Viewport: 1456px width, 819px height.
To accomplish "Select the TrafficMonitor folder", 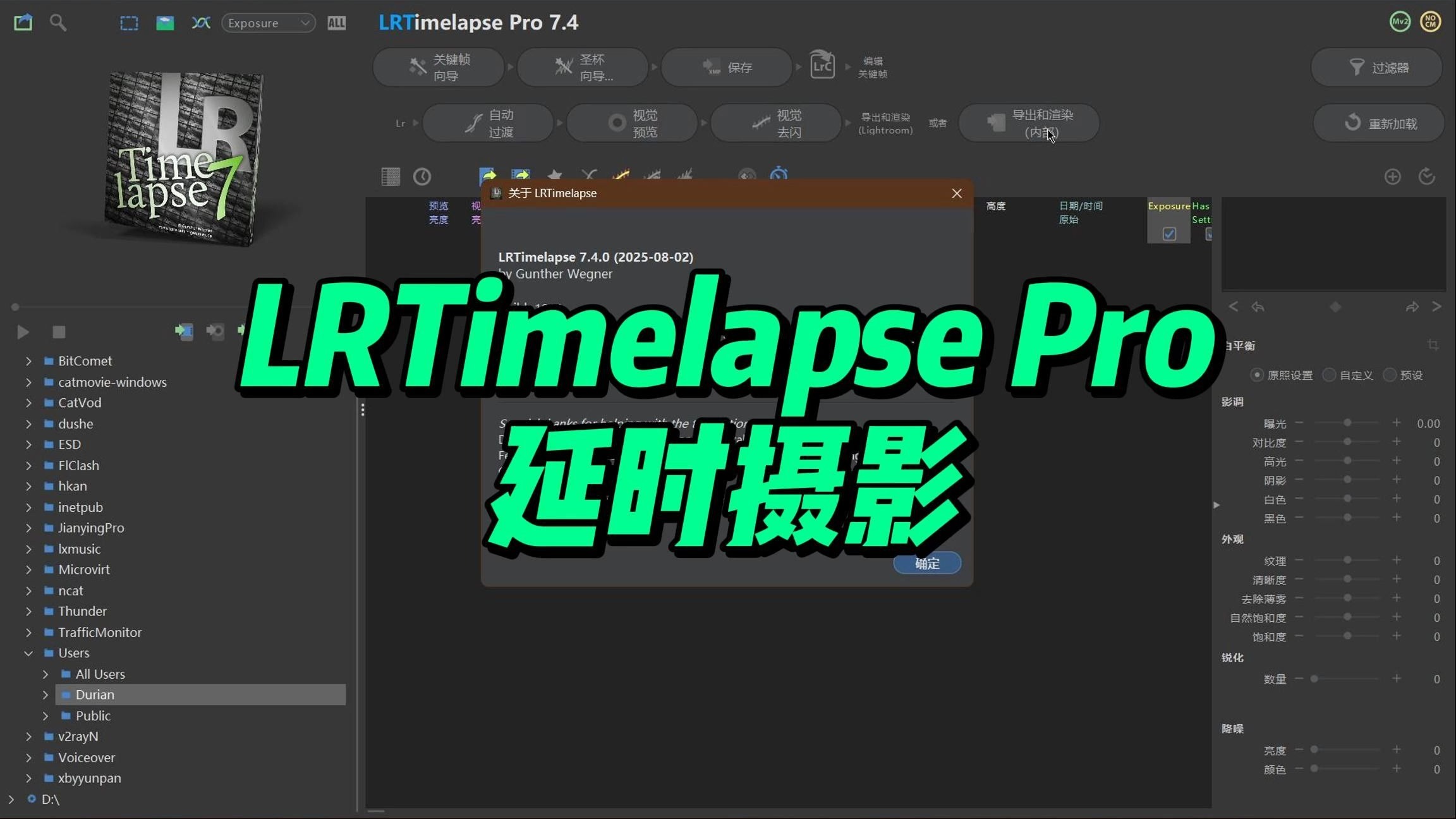I will click(99, 633).
